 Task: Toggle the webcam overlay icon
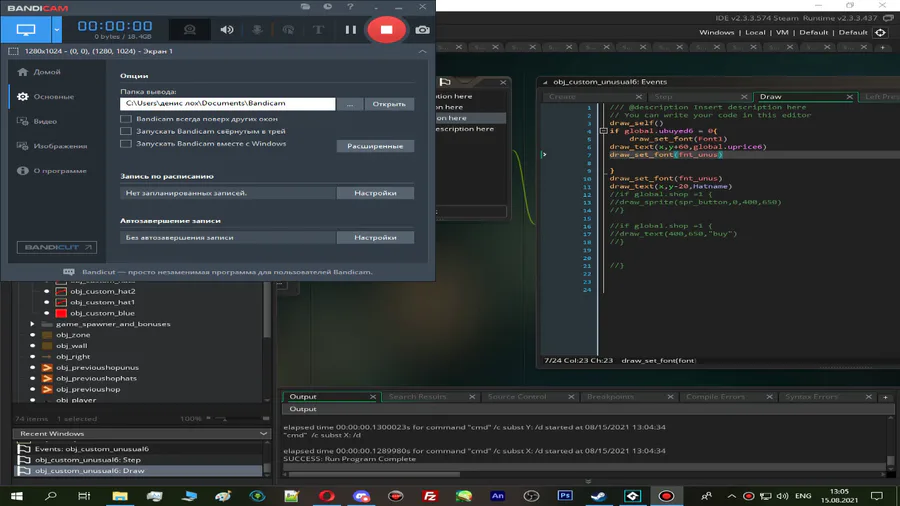click(189, 30)
